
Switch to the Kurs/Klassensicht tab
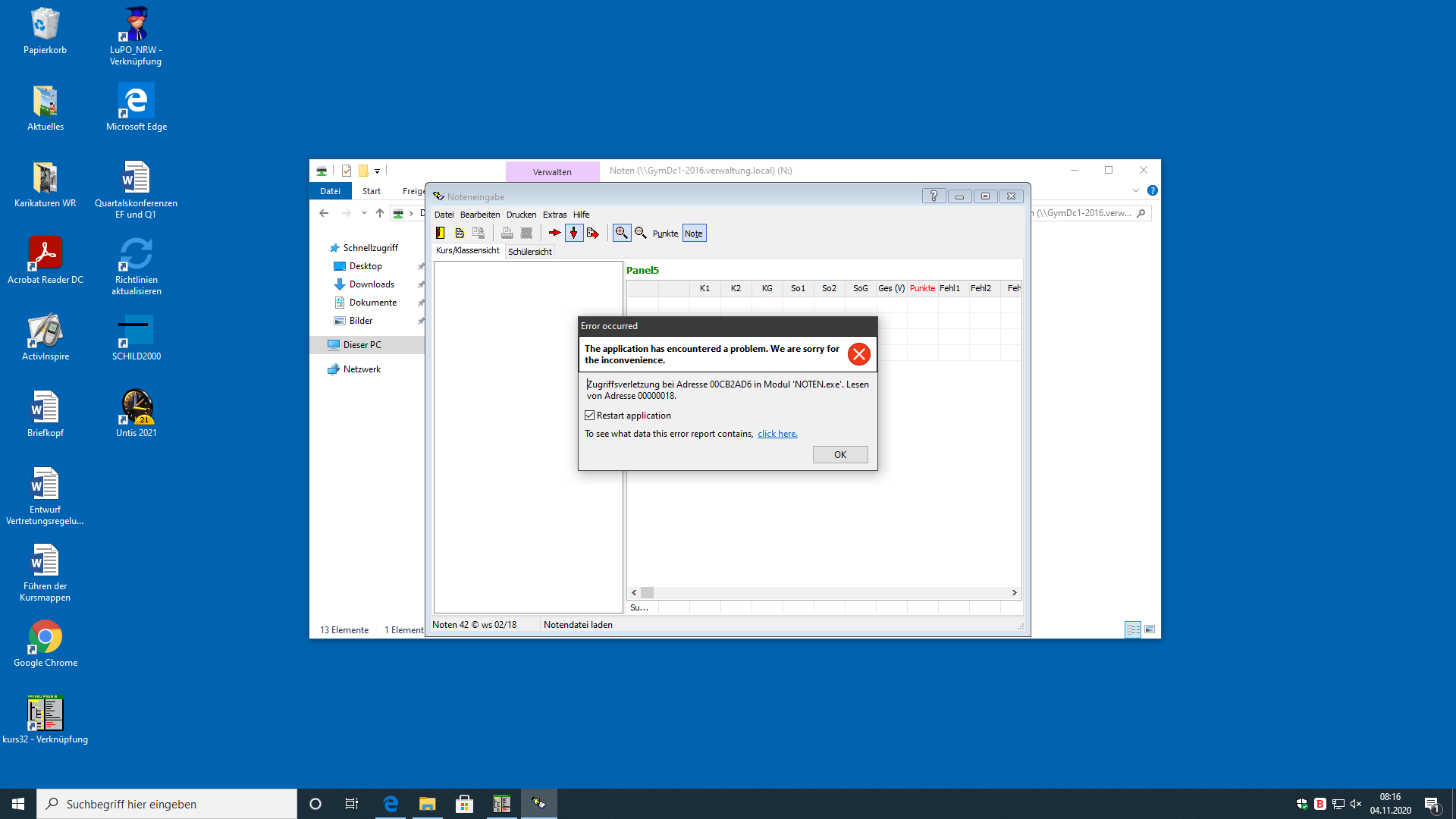[x=468, y=251]
